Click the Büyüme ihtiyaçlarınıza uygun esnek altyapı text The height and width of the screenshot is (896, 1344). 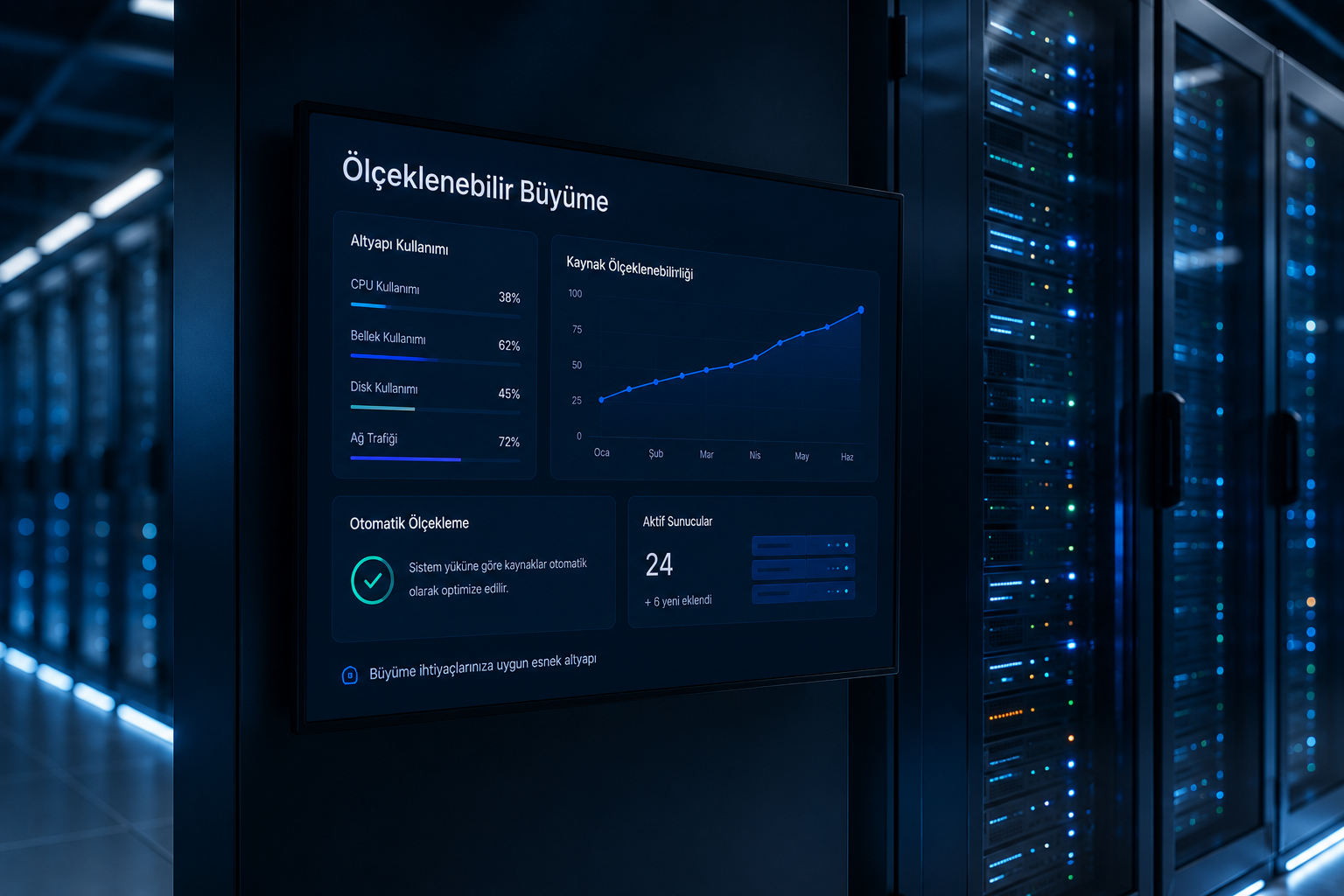point(483,667)
